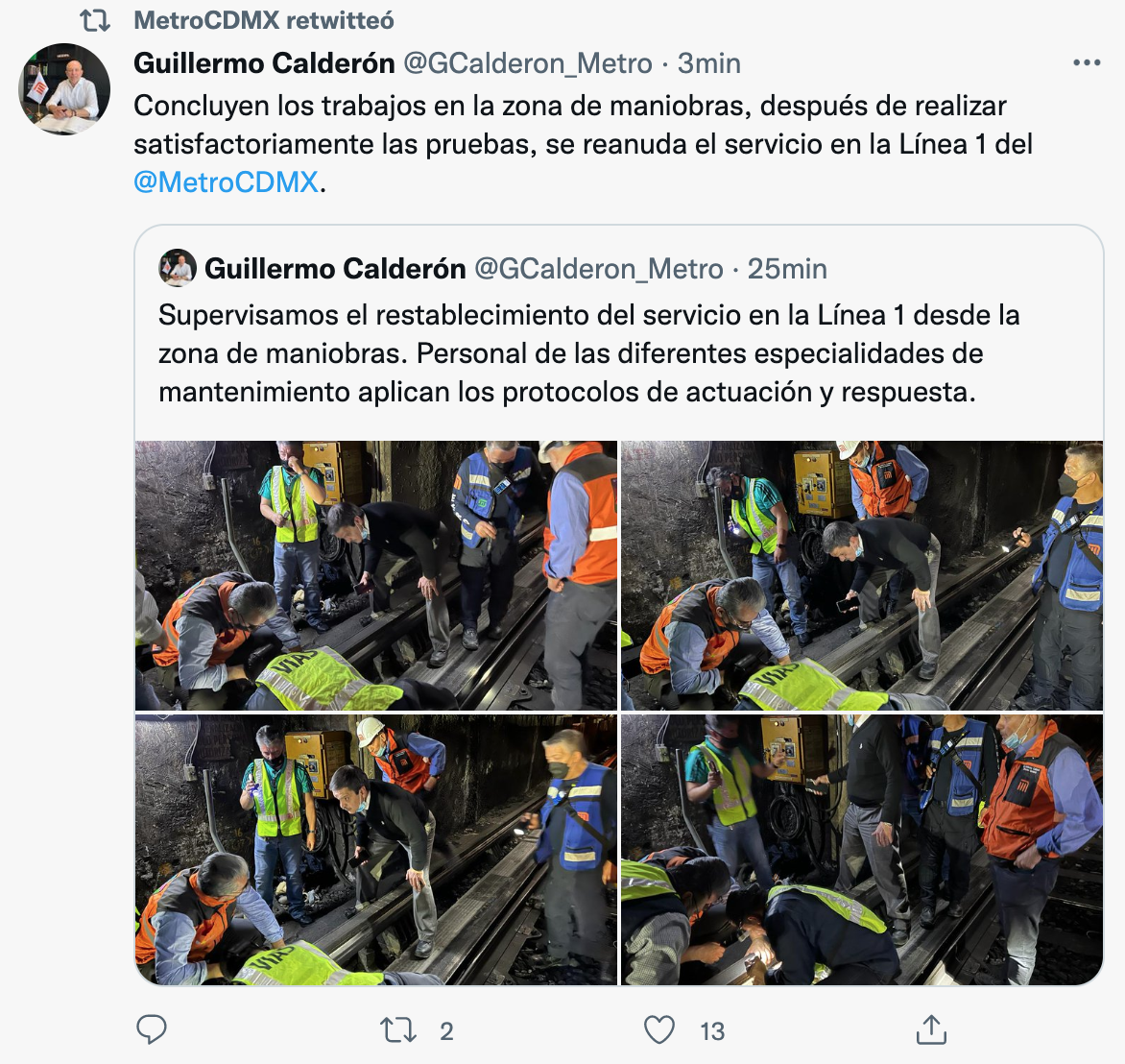Open Guillermo Calderón name in main tweet
The image size is (1125, 1064).
pyautogui.click(x=264, y=63)
